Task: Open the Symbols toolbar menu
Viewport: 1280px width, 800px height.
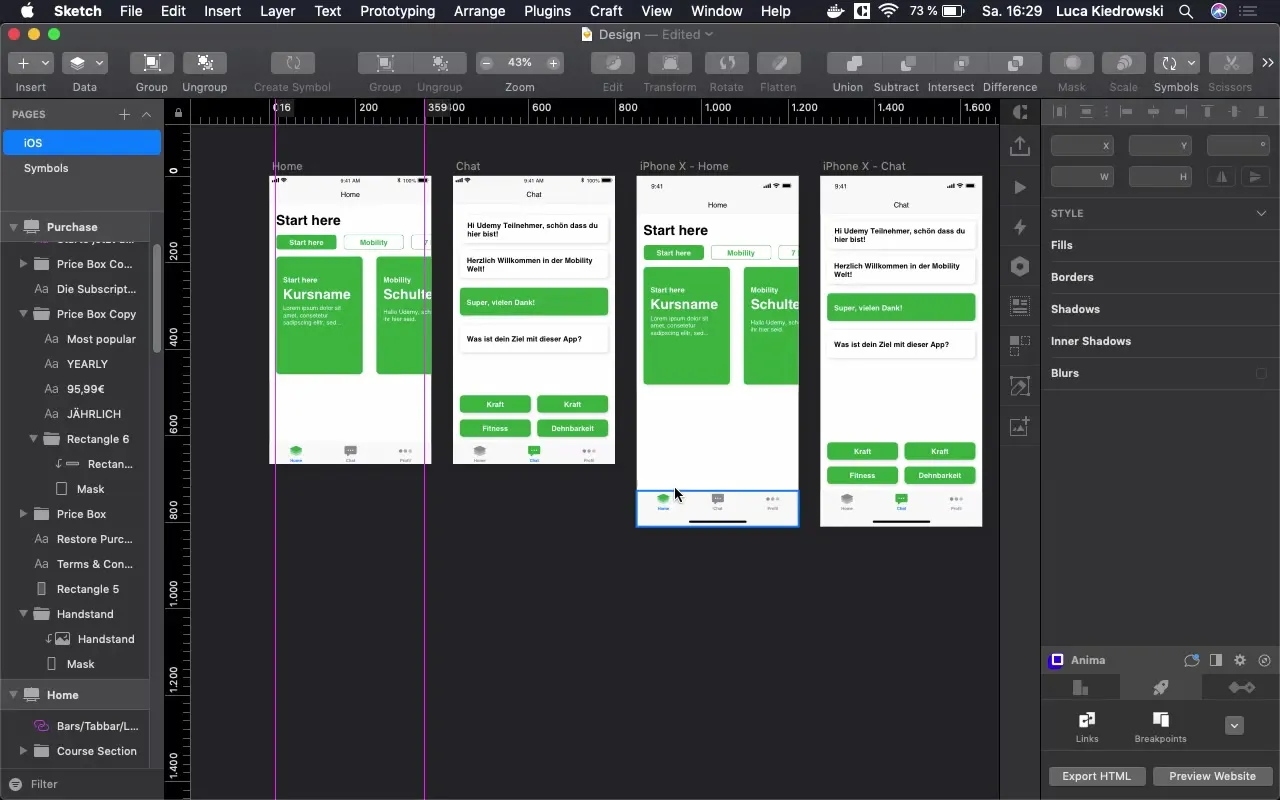Action: pyautogui.click(x=1176, y=63)
